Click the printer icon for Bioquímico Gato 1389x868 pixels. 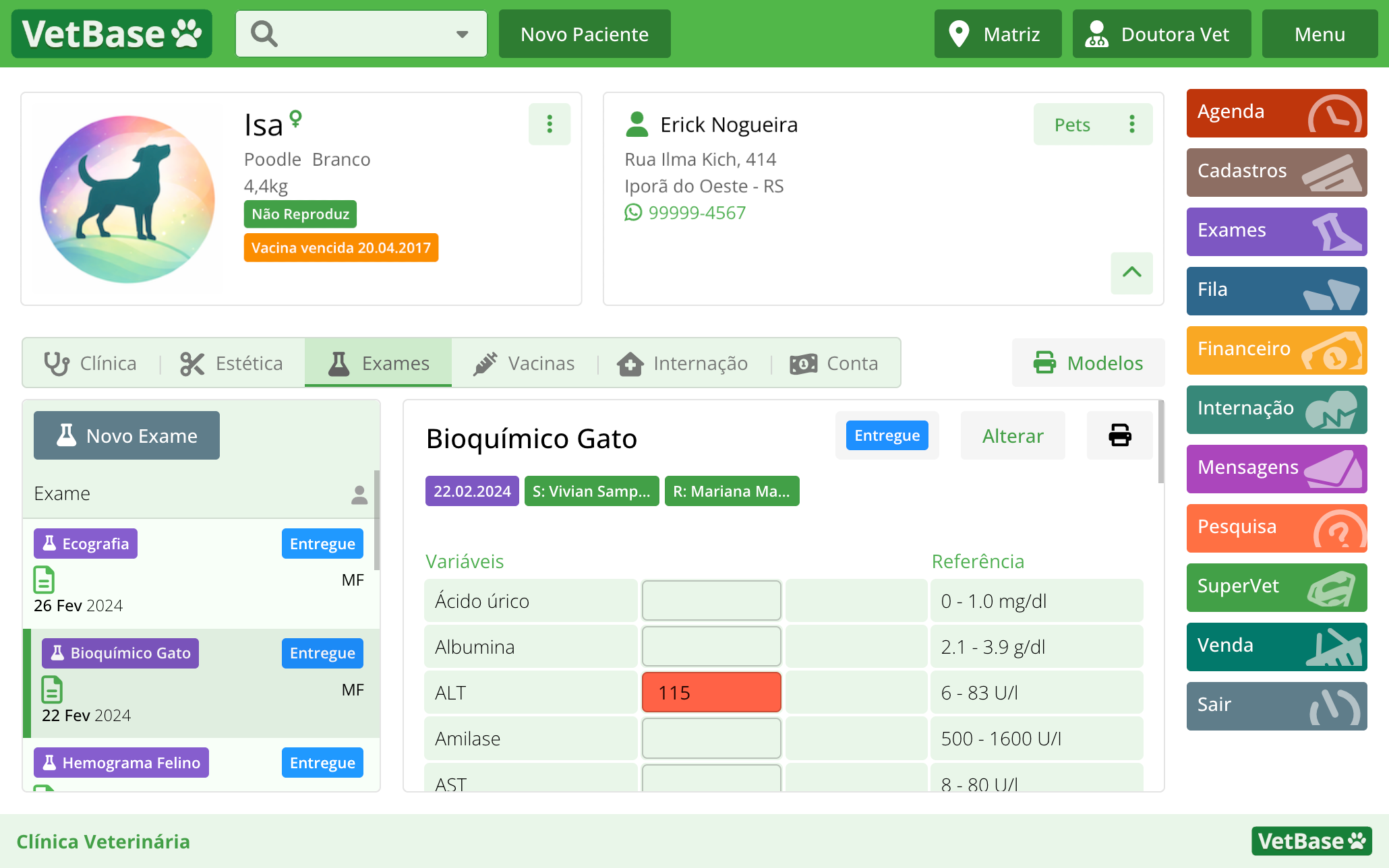pyautogui.click(x=1119, y=435)
